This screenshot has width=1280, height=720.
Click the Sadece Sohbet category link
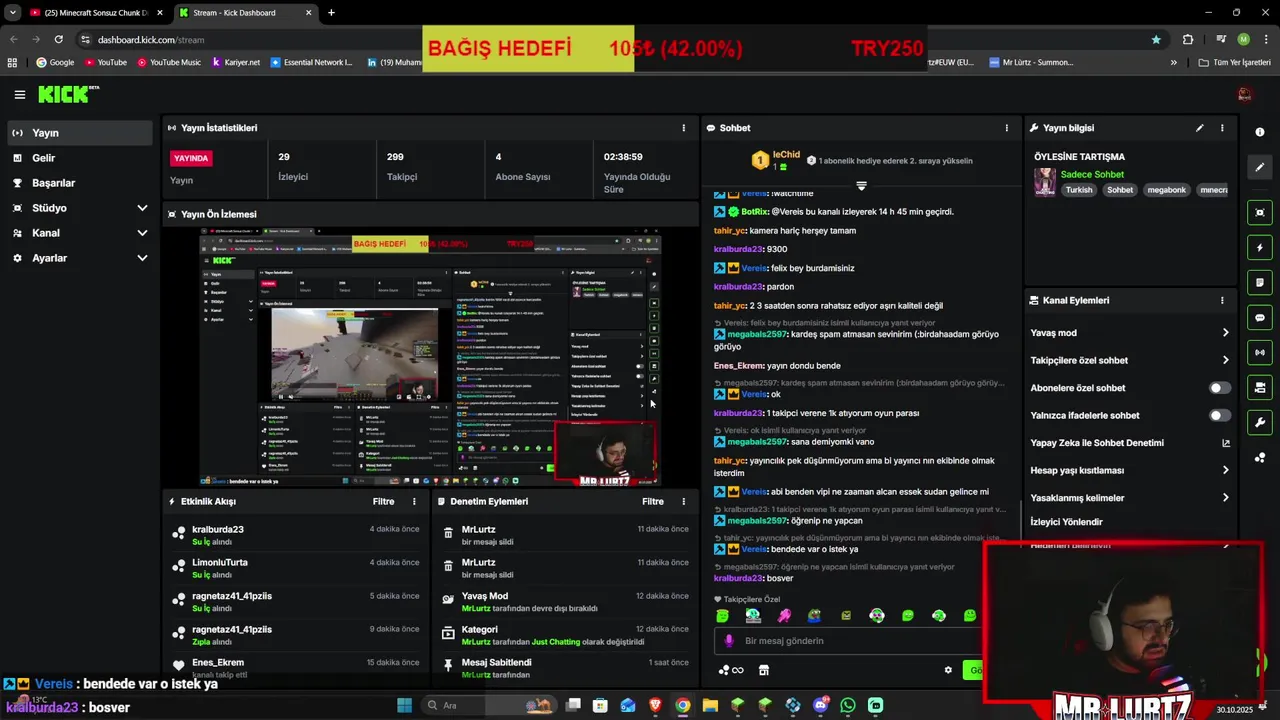[1092, 175]
